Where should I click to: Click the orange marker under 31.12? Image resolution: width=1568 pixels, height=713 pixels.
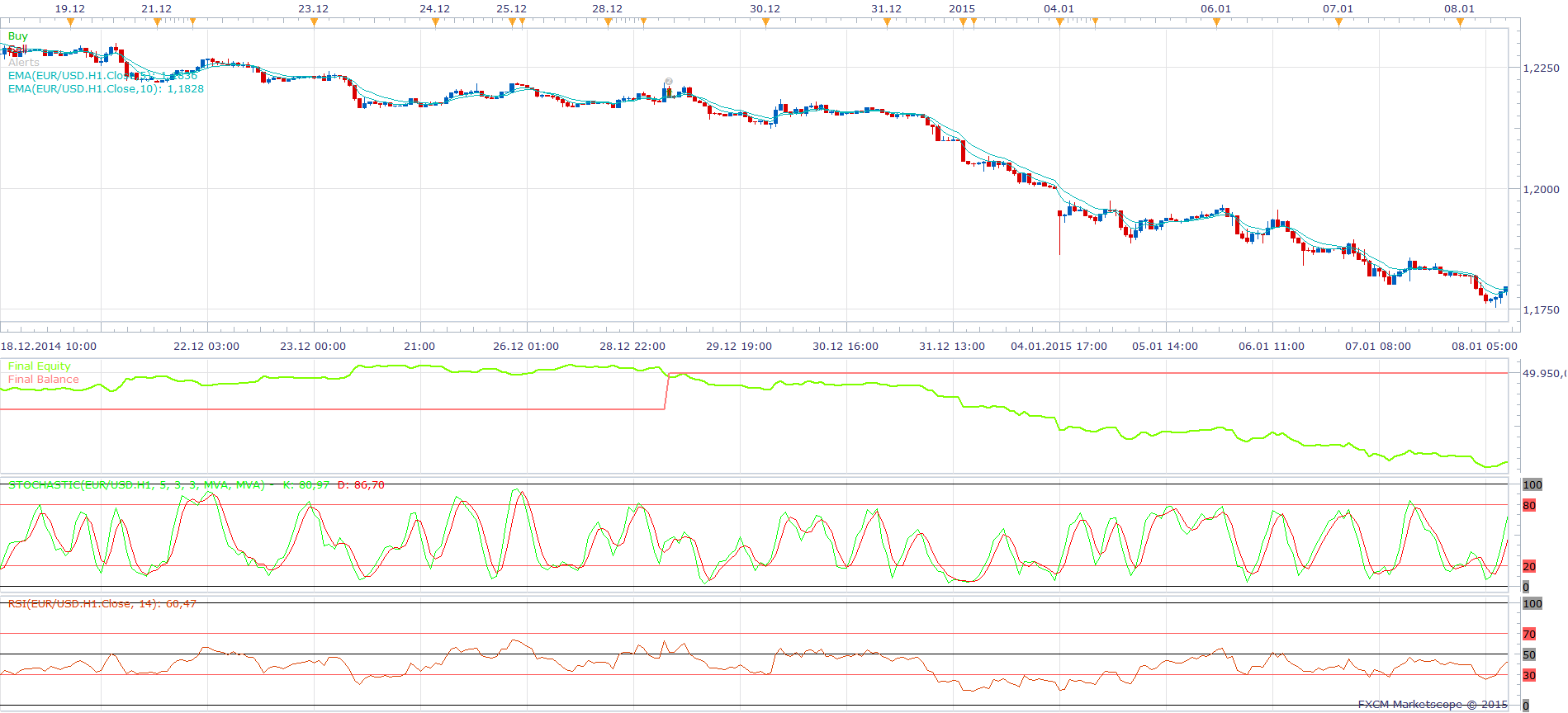pos(887,22)
